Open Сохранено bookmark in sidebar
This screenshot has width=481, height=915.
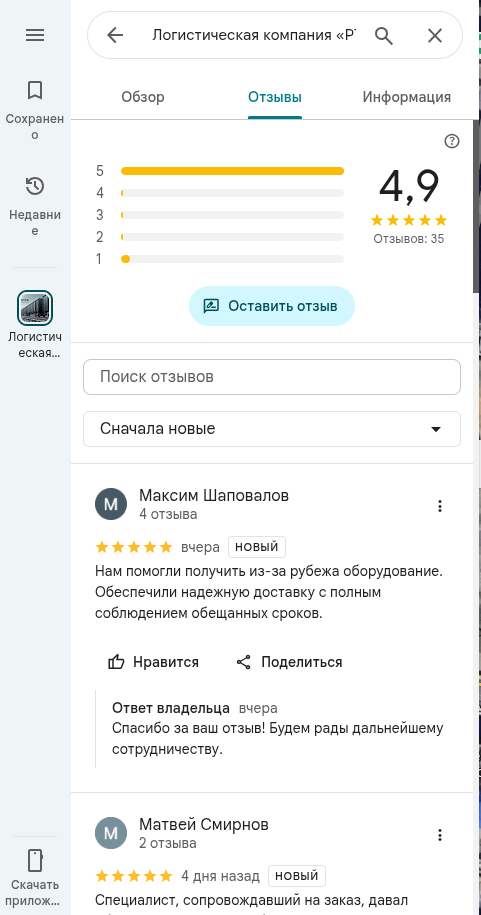[35, 110]
